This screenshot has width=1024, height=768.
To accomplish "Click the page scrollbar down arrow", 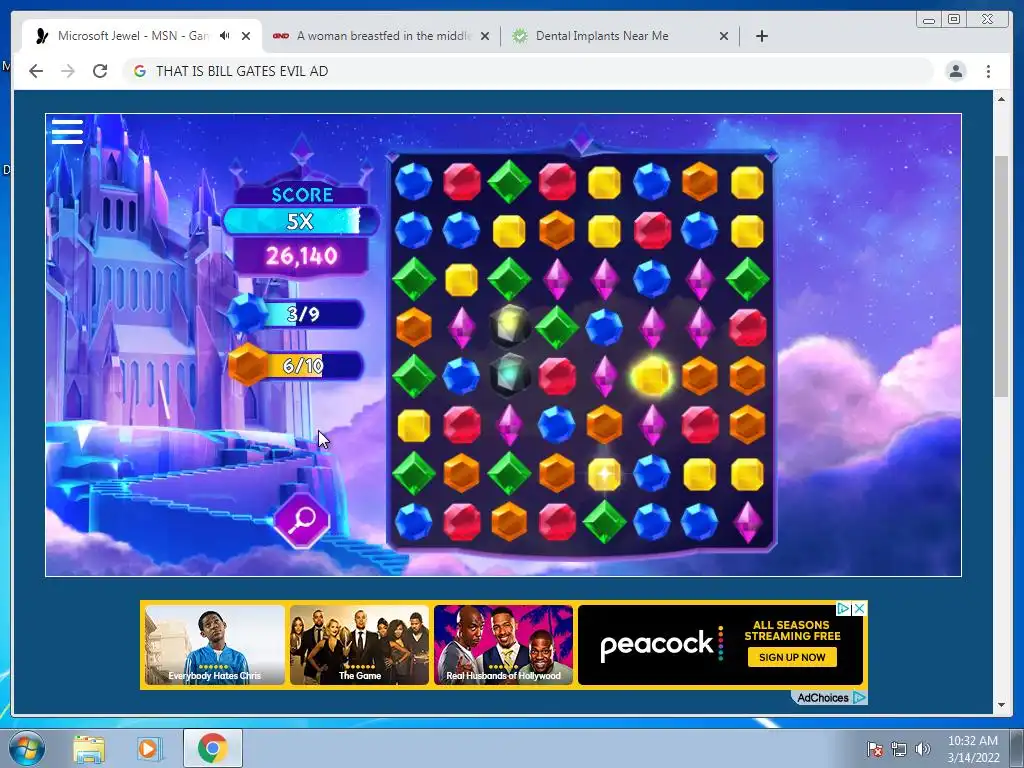I will point(1001,705).
